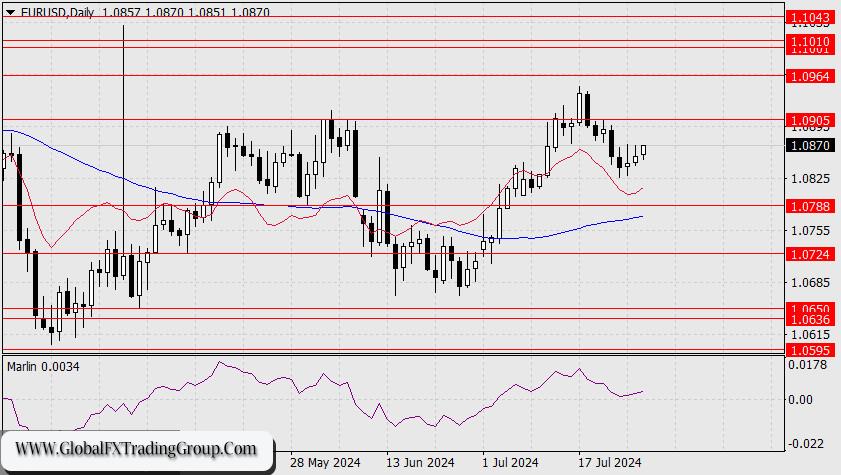Click the 1.0825 axis price value
Screen dimensions: 841x475
810,179
